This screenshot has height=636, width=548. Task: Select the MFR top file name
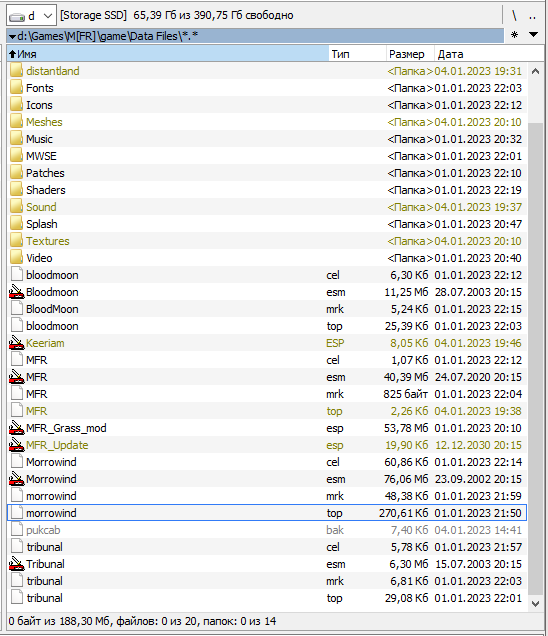click(x=37, y=411)
